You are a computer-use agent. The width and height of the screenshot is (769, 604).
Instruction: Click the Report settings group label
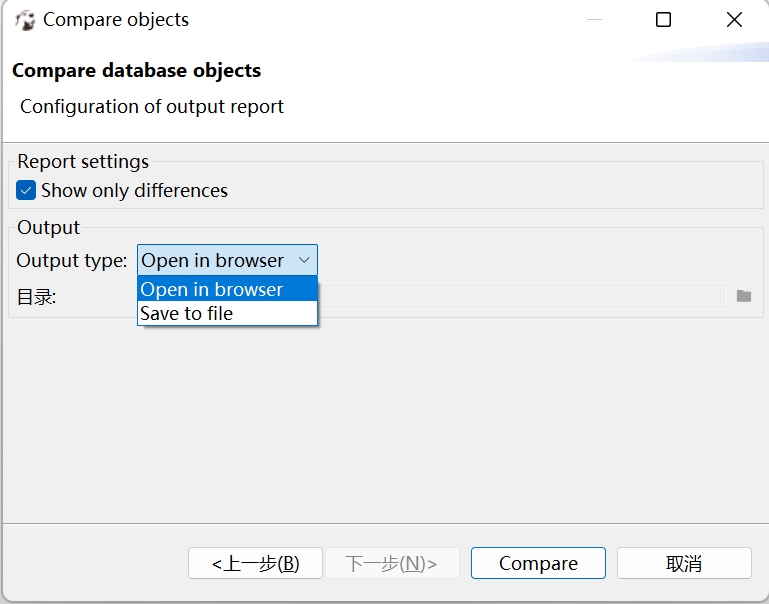tap(83, 162)
